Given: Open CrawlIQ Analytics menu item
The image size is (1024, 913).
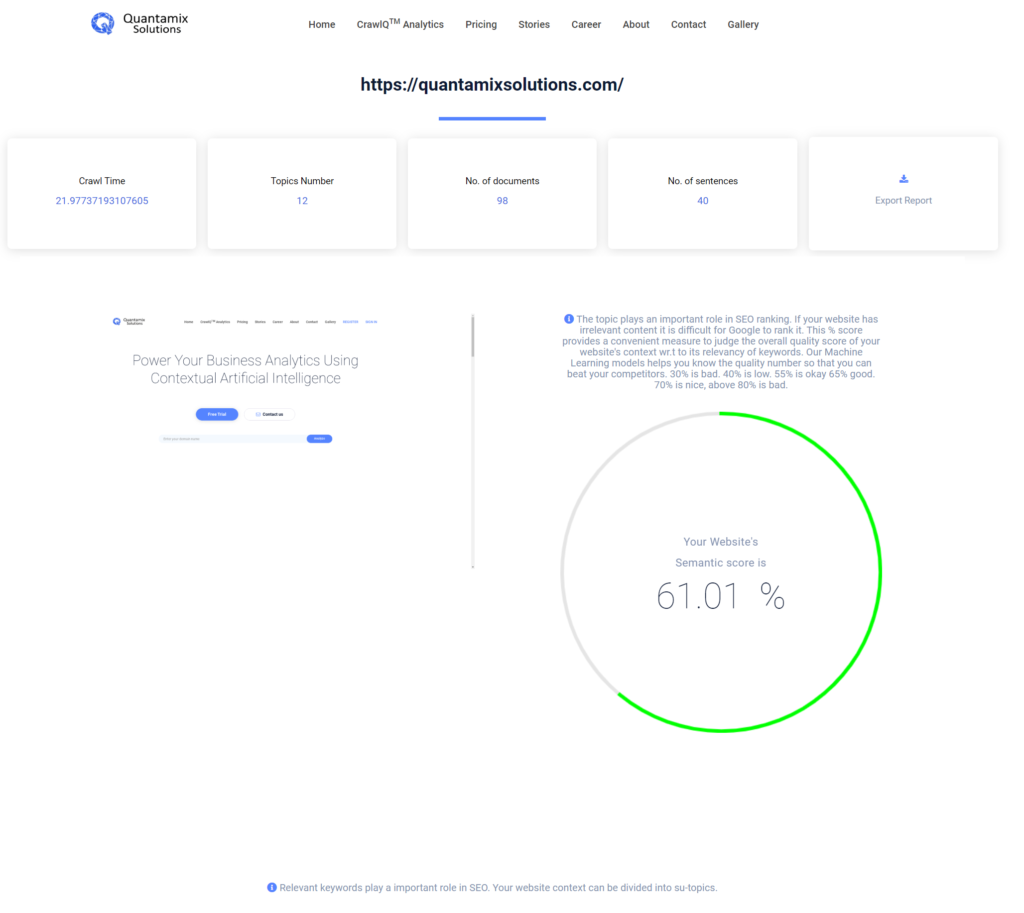Looking at the screenshot, I should click(400, 24).
